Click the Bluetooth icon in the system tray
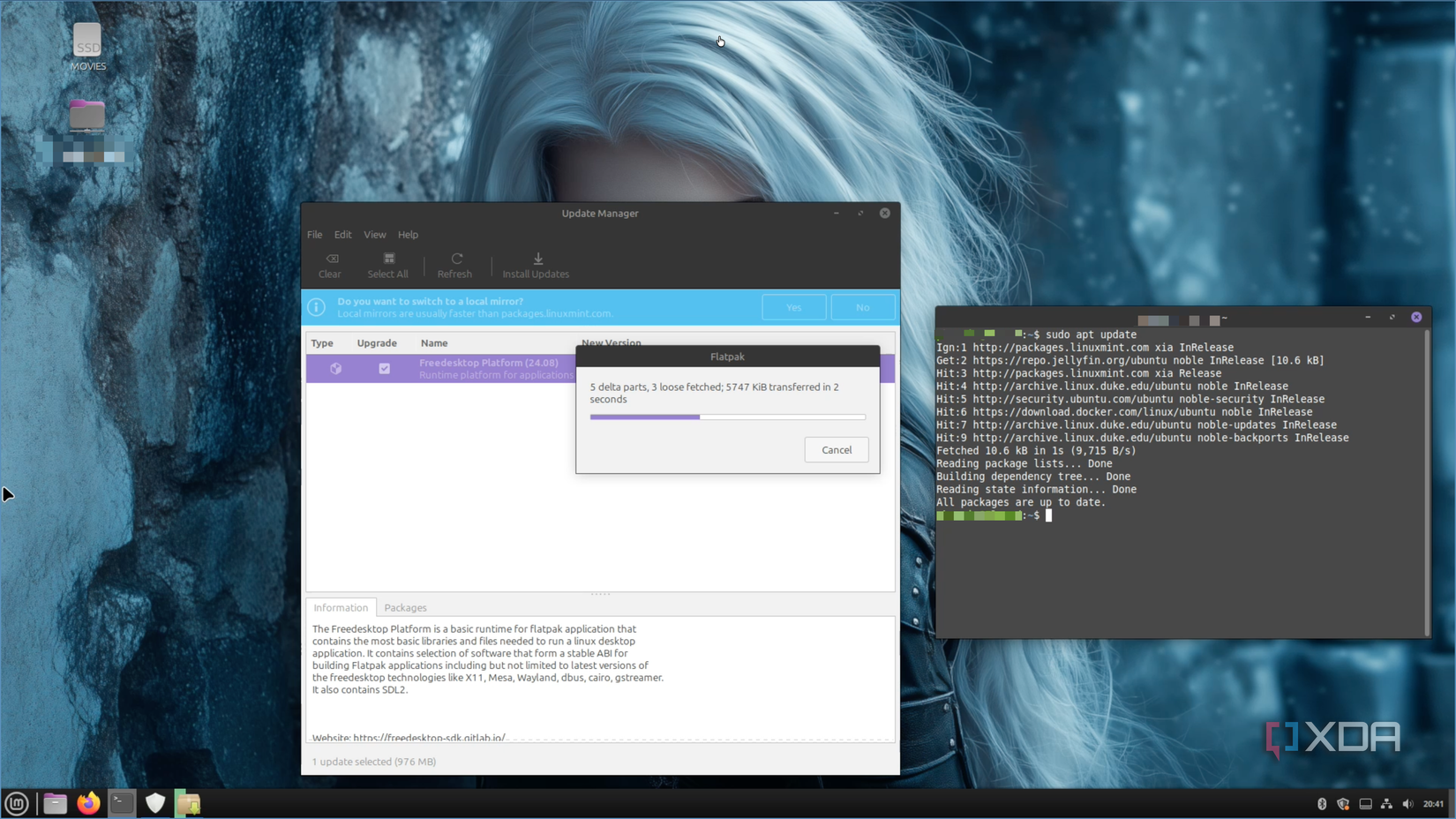The image size is (1456, 819). (x=1321, y=803)
